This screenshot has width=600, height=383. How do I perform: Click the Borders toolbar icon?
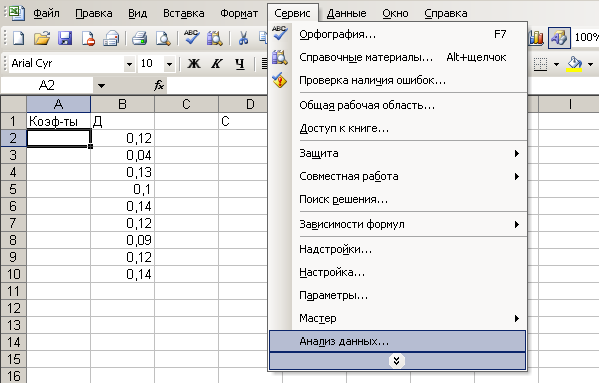click(540, 64)
